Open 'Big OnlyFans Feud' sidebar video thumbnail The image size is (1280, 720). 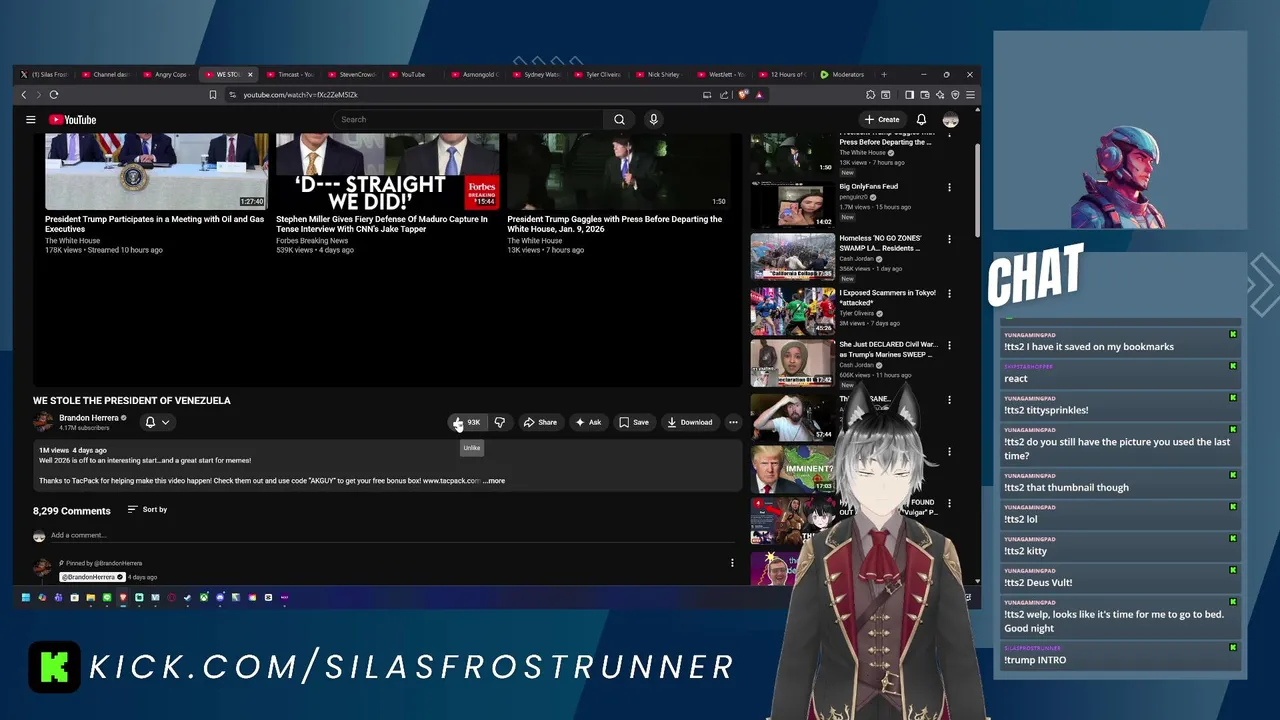[793, 204]
